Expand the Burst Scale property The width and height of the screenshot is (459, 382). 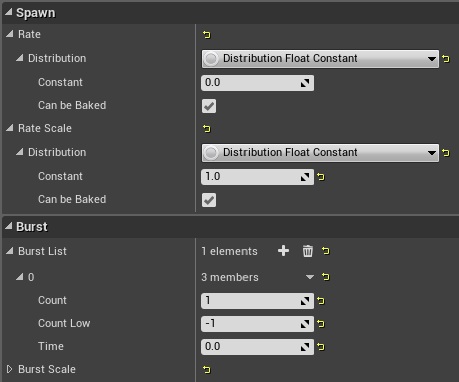[x=9, y=369]
